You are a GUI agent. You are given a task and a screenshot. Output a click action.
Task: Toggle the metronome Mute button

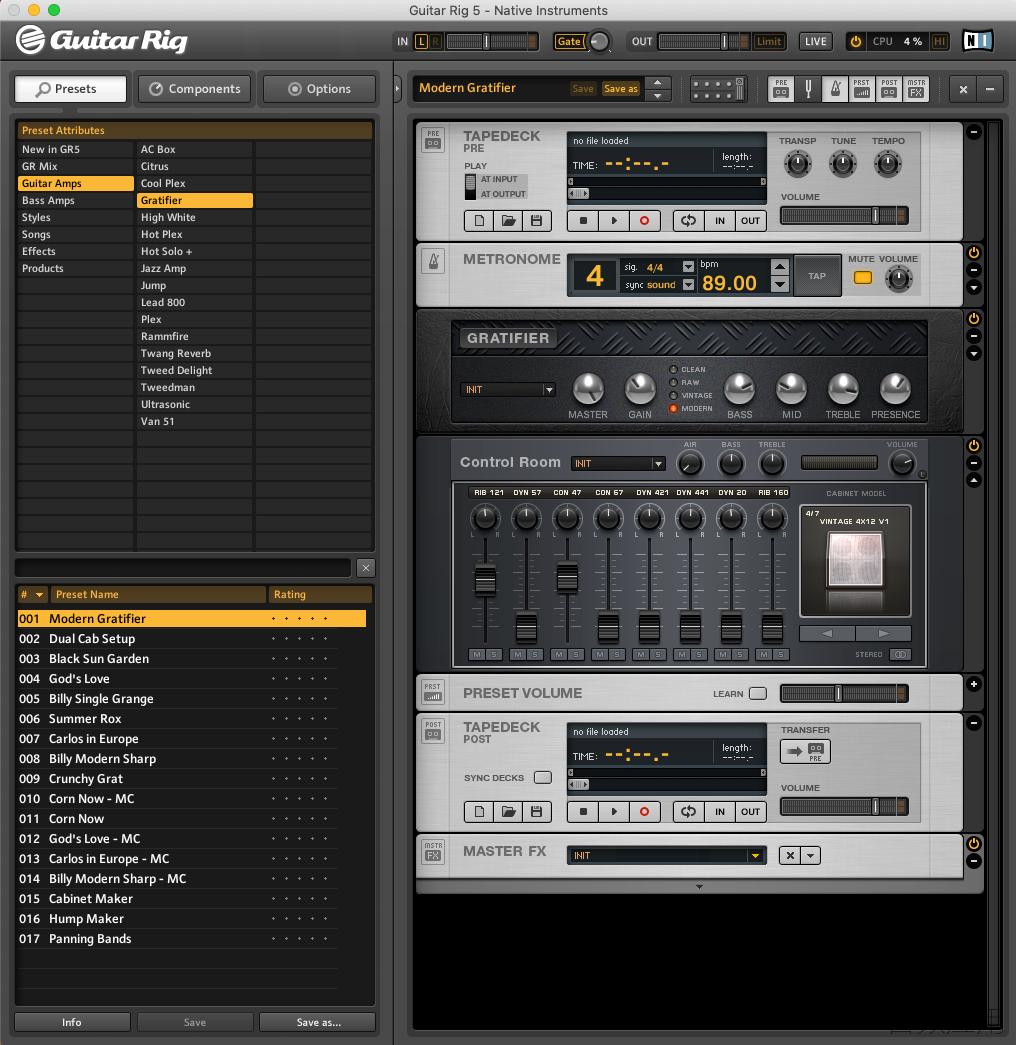[x=863, y=277]
